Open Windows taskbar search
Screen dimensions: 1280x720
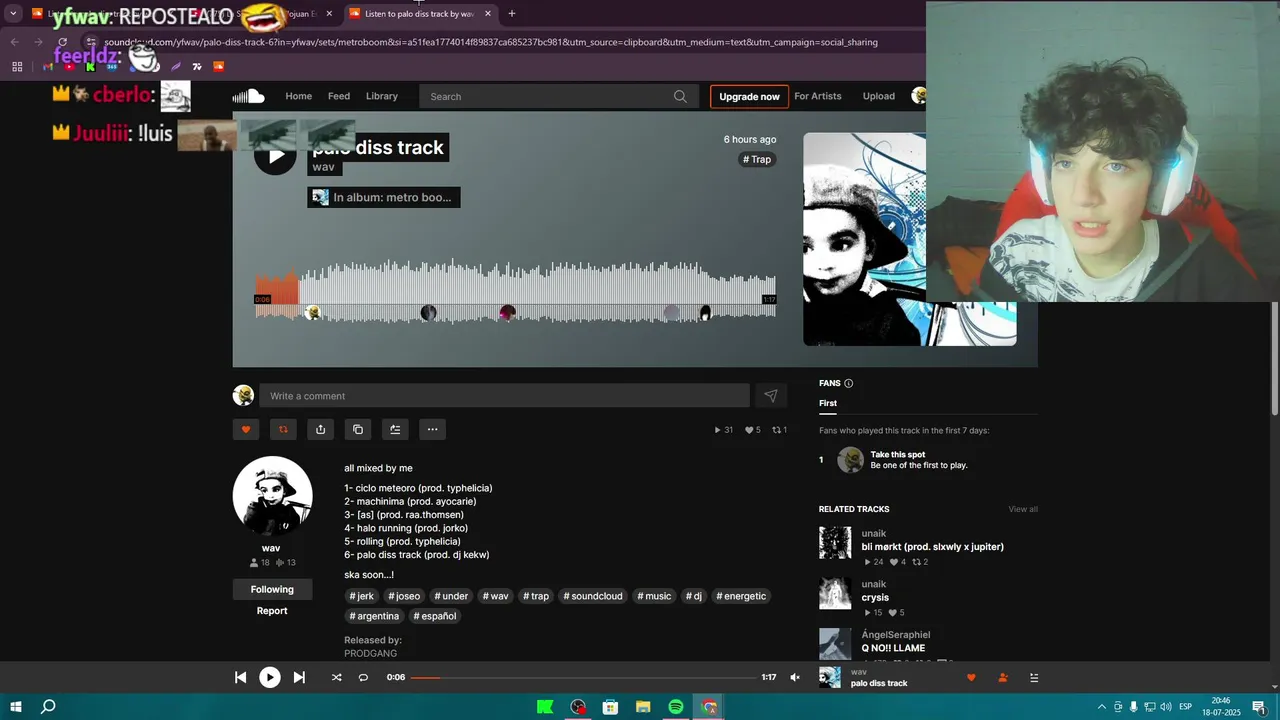[48, 707]
